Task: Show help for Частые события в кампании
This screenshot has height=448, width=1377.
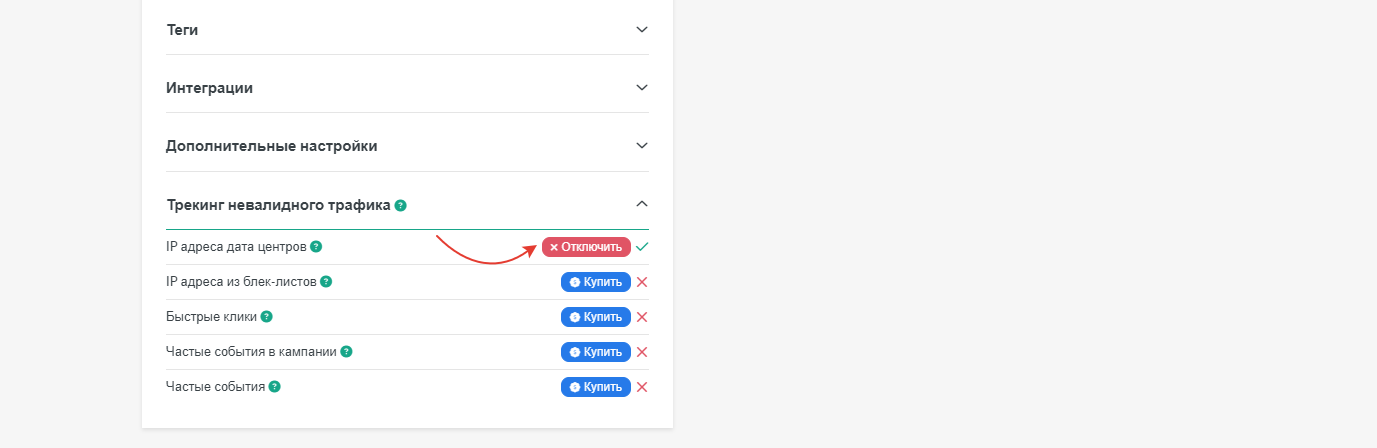Action: click(346, 352)
